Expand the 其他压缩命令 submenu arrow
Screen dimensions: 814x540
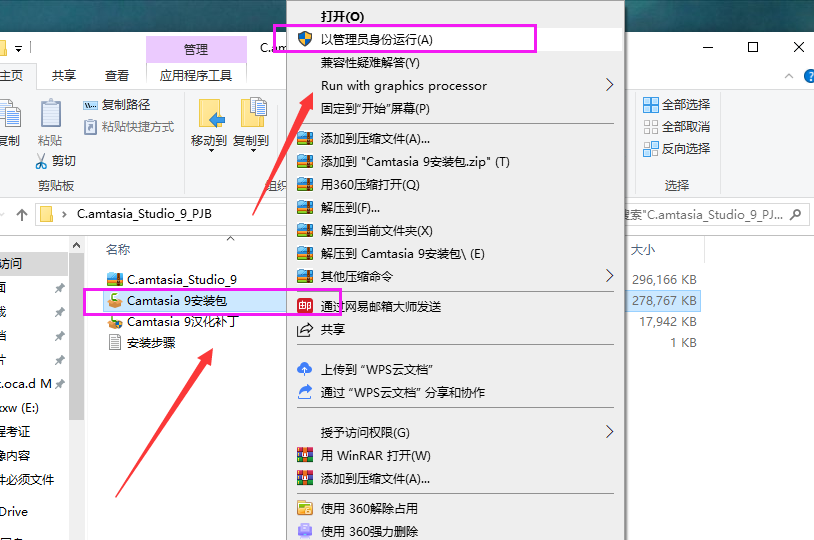(x=609, y=276)
